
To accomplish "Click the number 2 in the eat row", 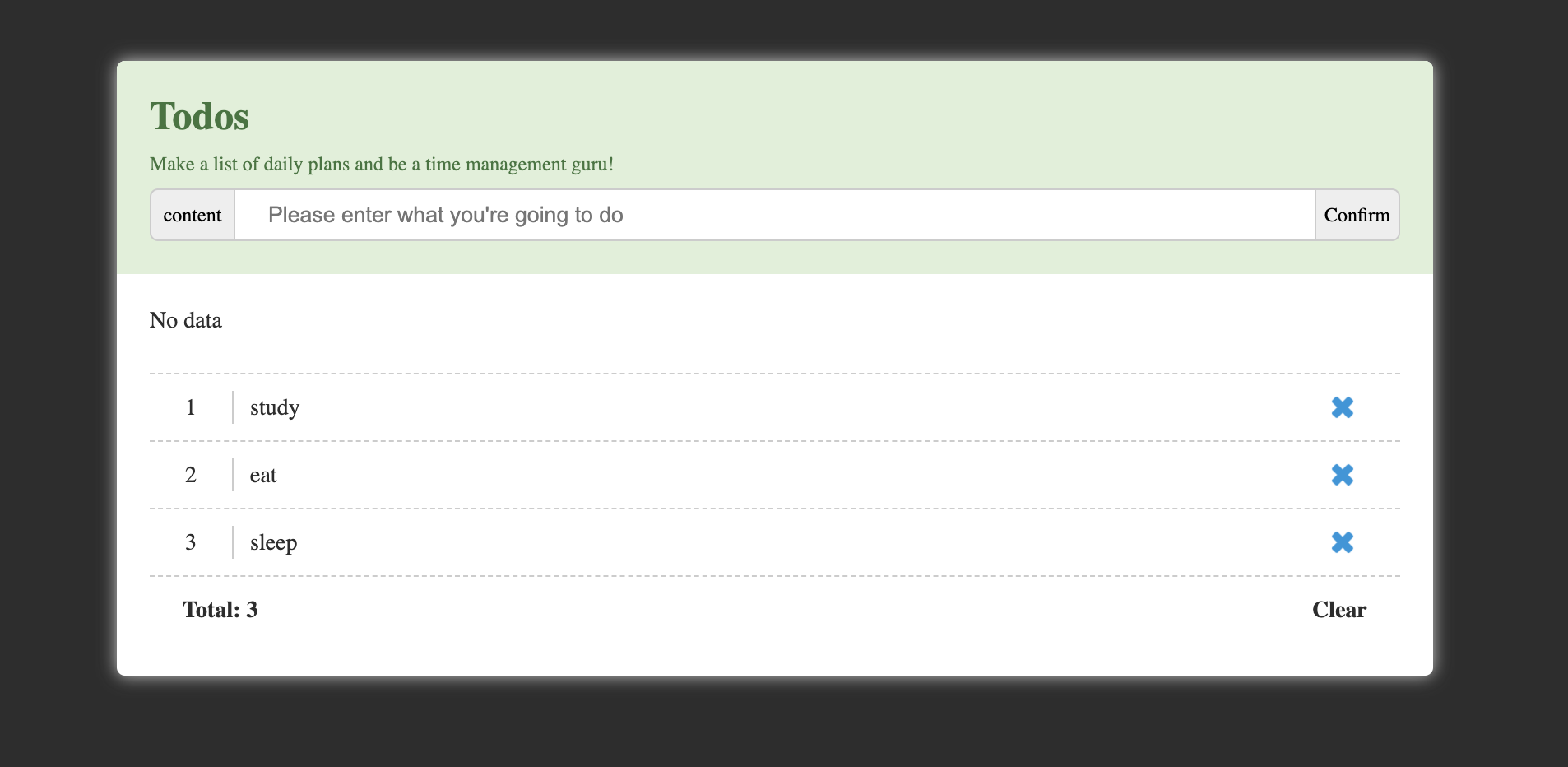I will tap(191, 475).
